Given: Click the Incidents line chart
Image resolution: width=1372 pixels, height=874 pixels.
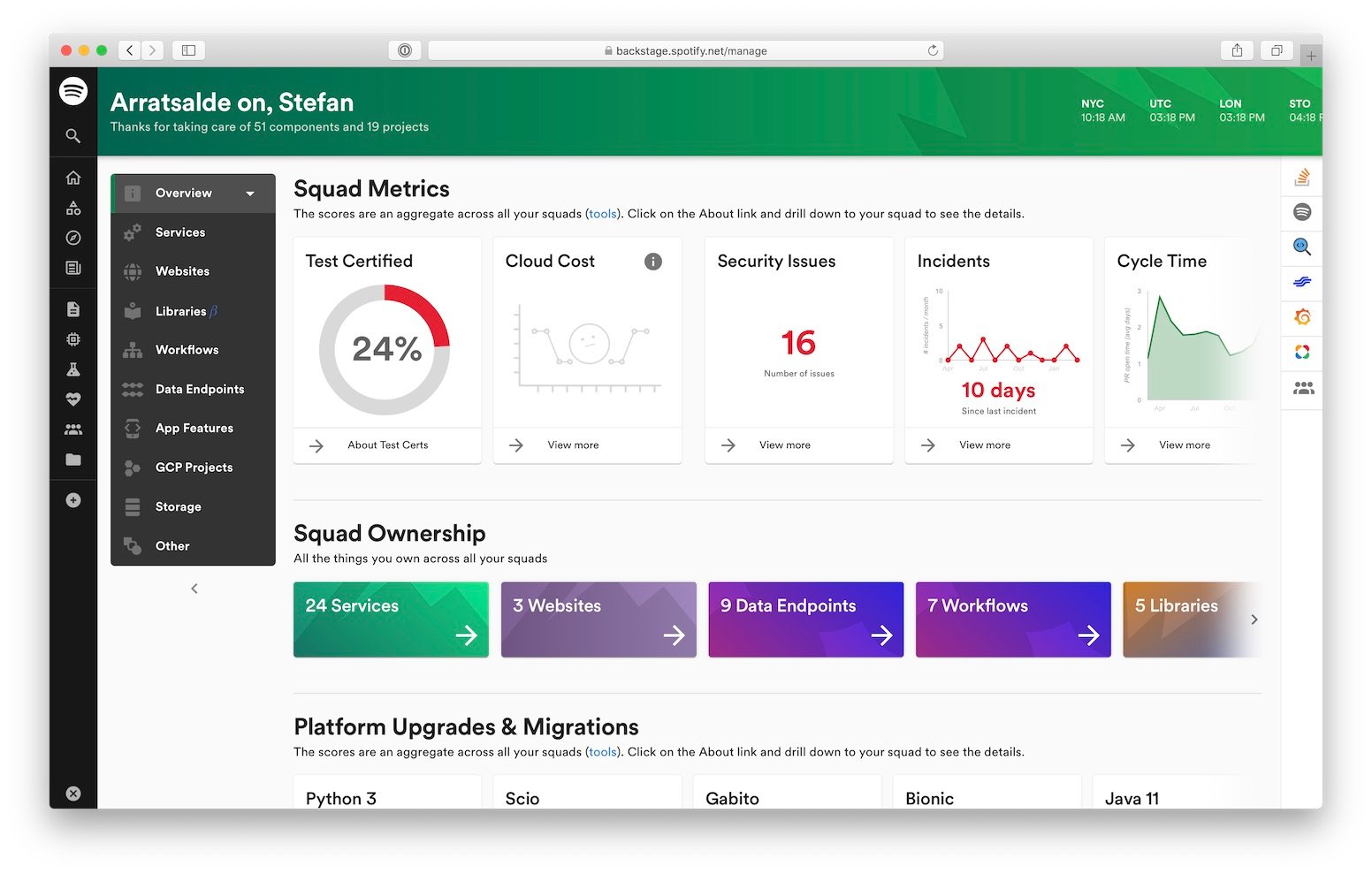Looking at the screenshot, I should (1001, 330).
